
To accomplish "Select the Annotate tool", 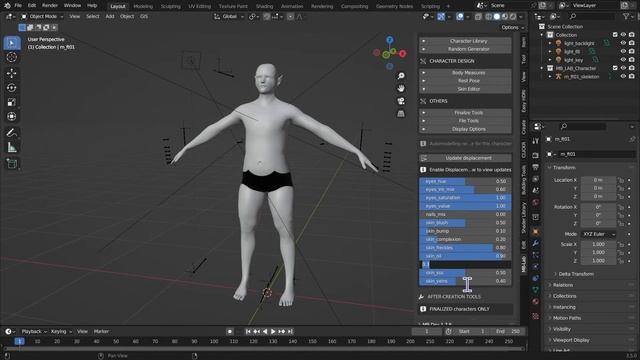I will [12, 133].
